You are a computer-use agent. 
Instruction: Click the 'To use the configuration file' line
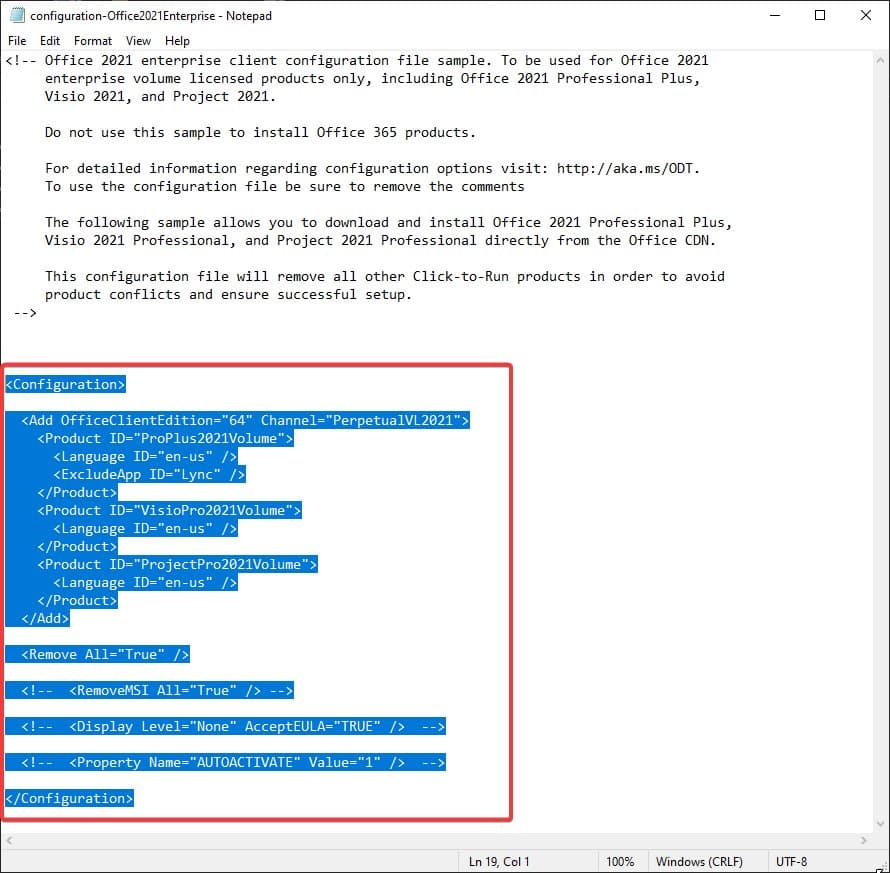tap(284, 186)
